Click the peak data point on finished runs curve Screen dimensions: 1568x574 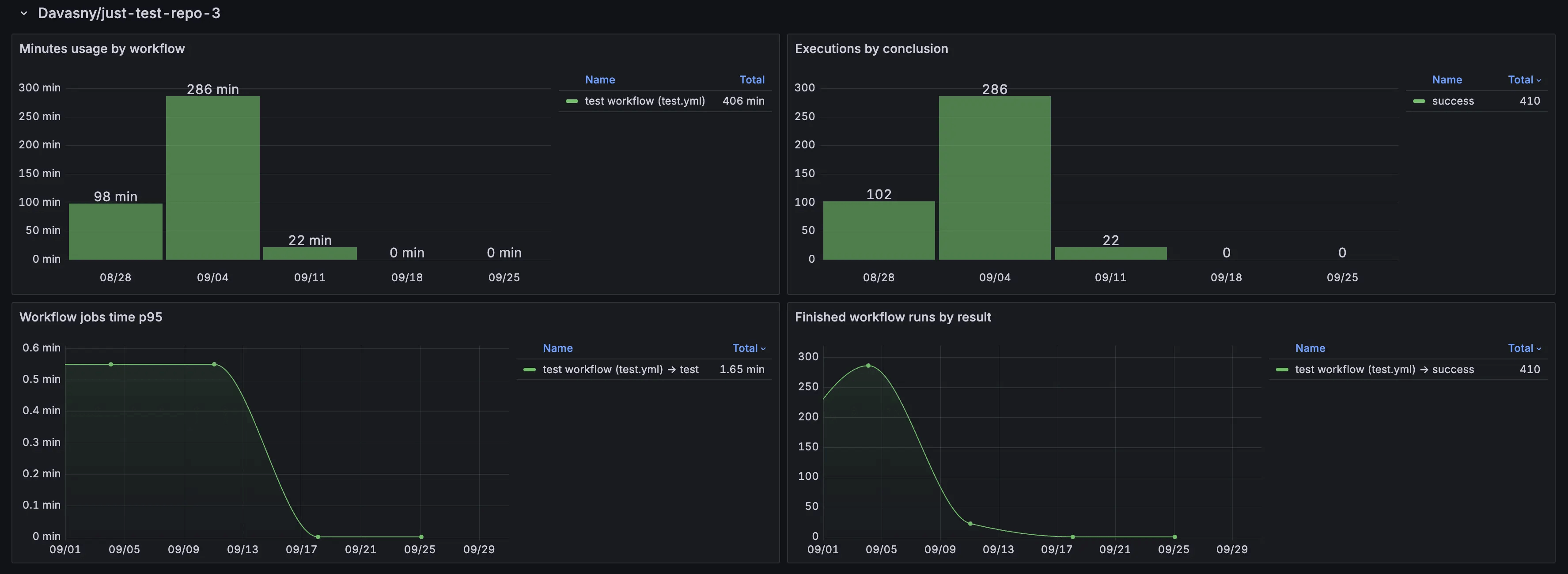coord(868,366)
